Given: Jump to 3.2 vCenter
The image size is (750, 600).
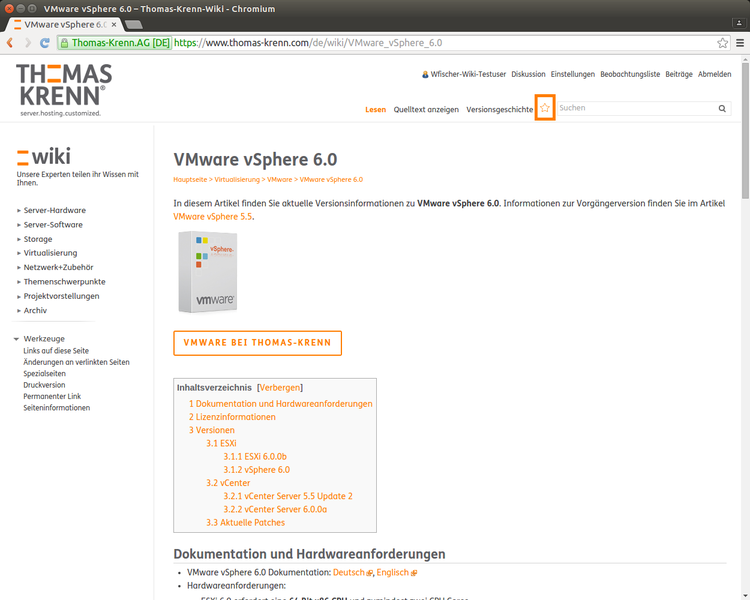Looking at the screenshot, I should 228,483.
